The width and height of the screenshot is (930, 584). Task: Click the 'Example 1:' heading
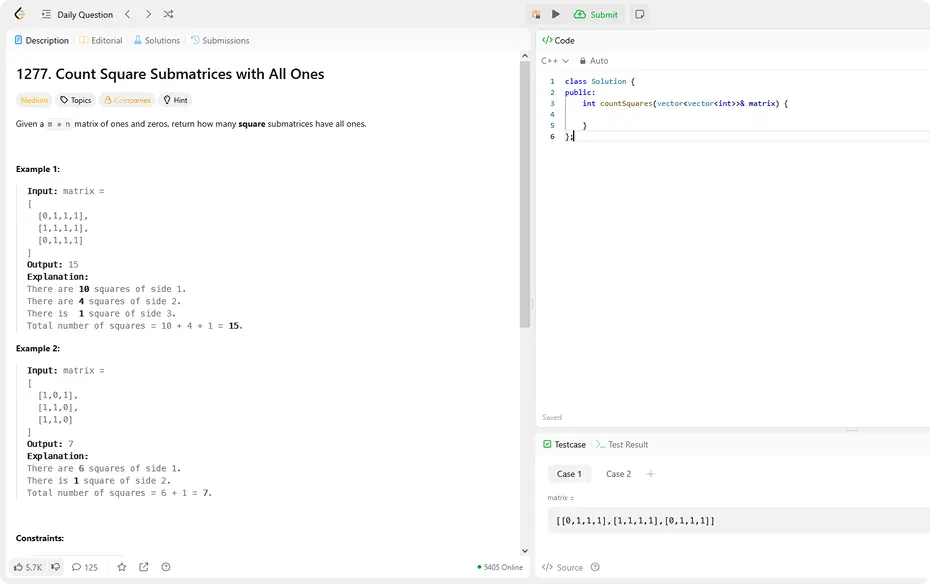(x=38, y=169)
